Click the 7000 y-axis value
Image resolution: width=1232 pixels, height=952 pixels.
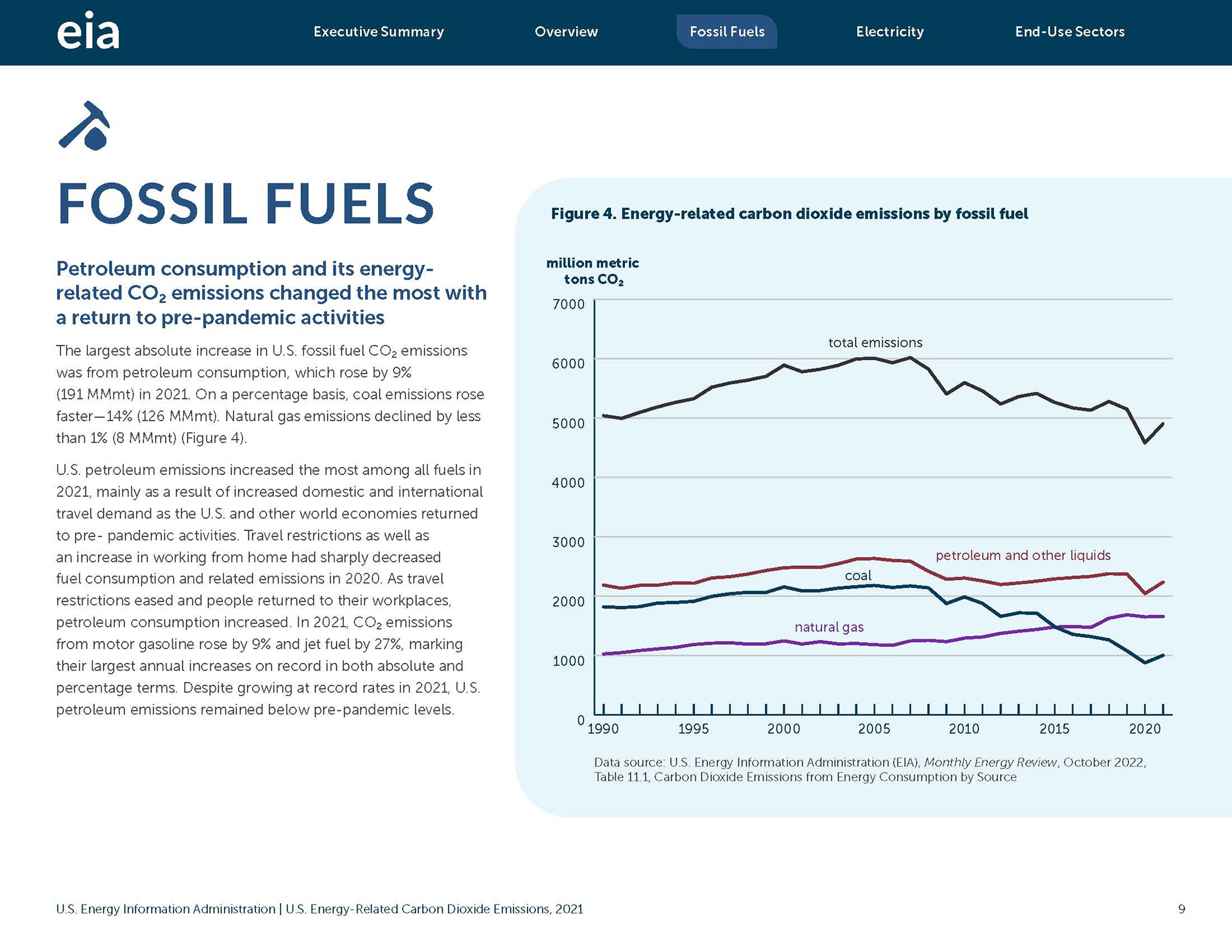[x=569, y=304]
